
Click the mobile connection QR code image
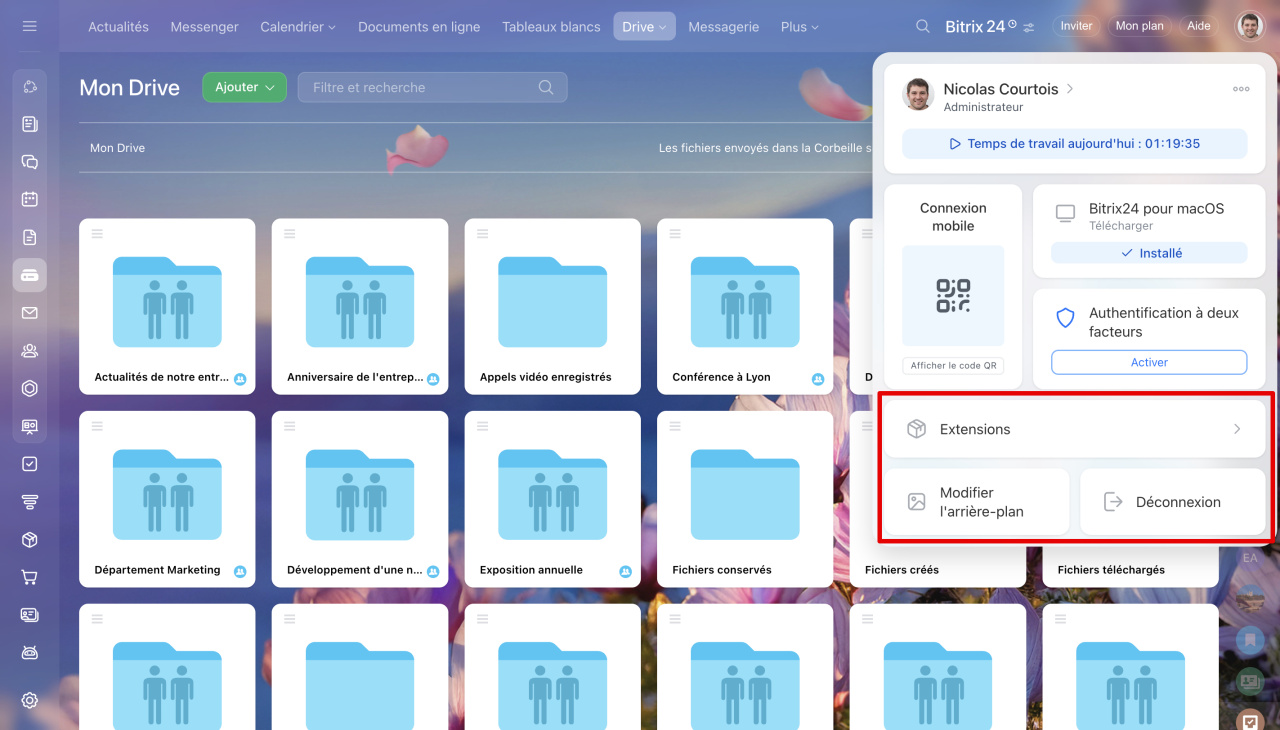953,296
